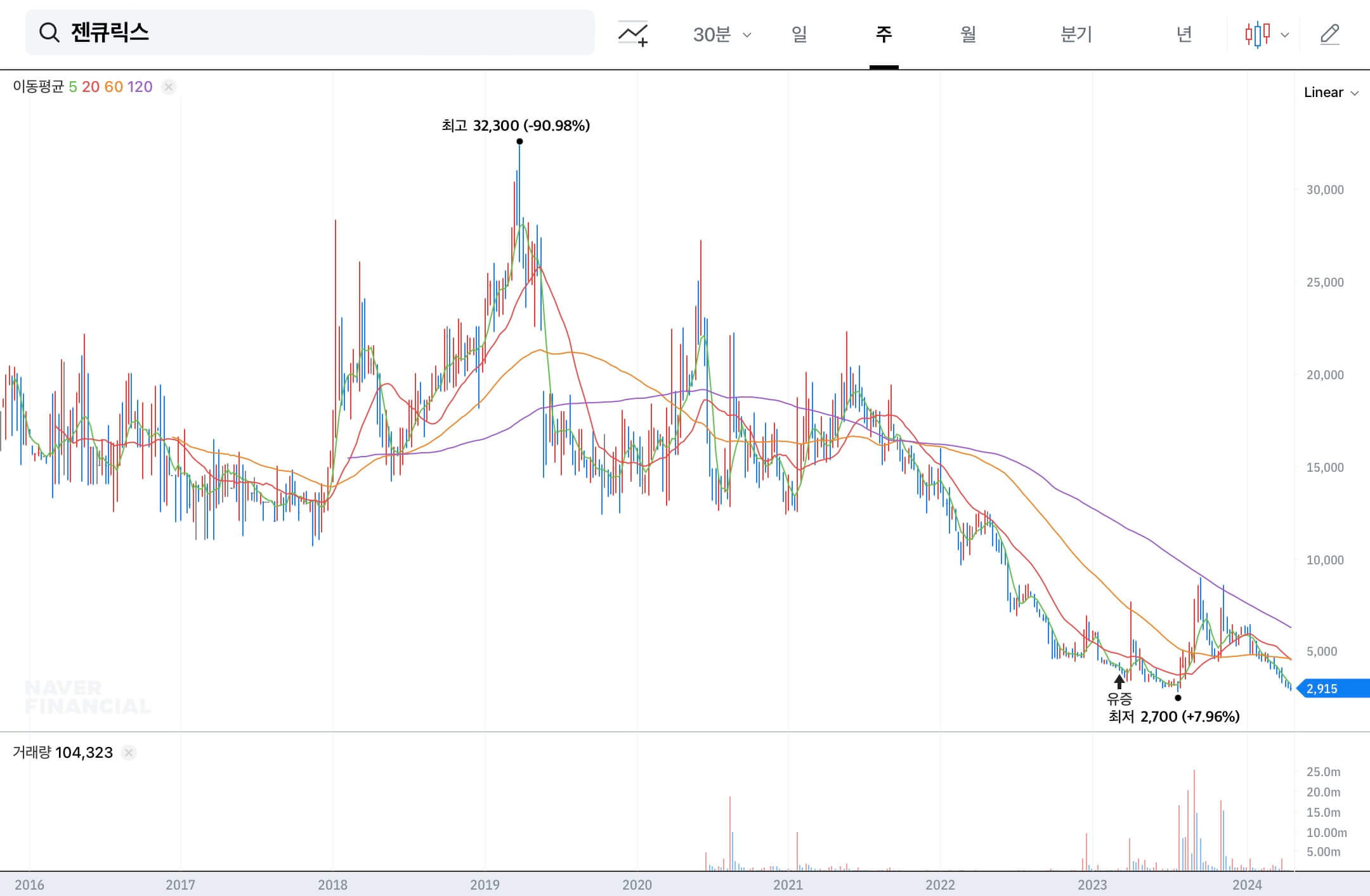Select the 분기 quarterly tab
Screen dimensions: 1370x896
click(x=1076, y=34)
